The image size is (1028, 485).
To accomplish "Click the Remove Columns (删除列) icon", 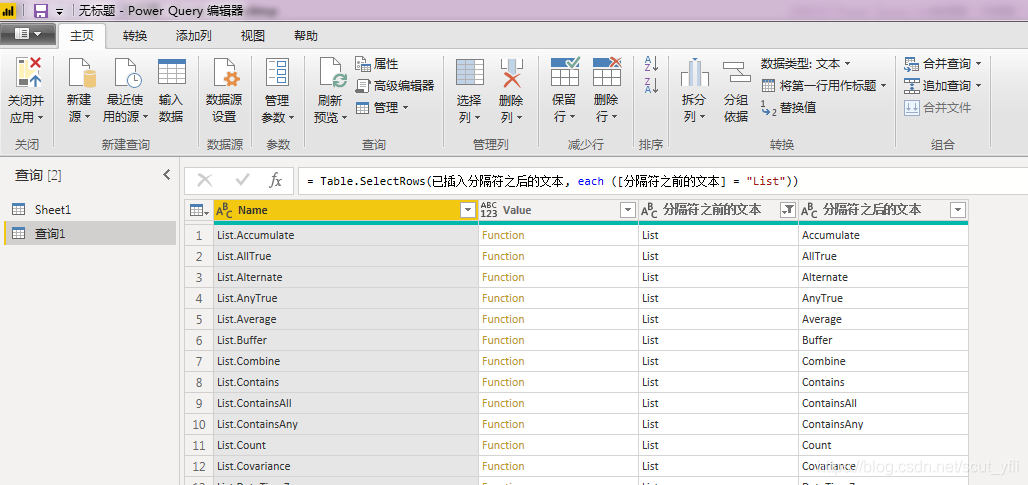I will click(x=511, y=73).
